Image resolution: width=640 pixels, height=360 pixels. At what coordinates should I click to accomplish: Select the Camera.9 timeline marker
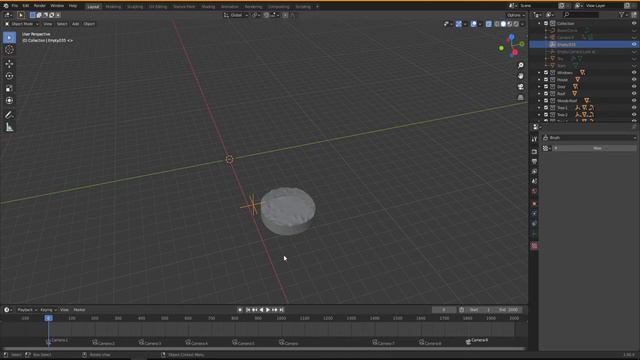[x=477, y=340]
